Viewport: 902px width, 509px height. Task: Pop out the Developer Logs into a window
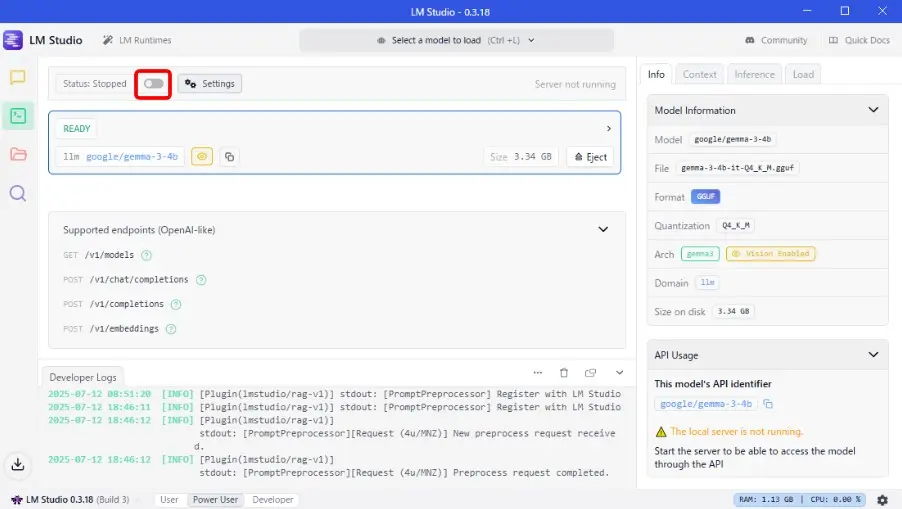click(590, 373)
